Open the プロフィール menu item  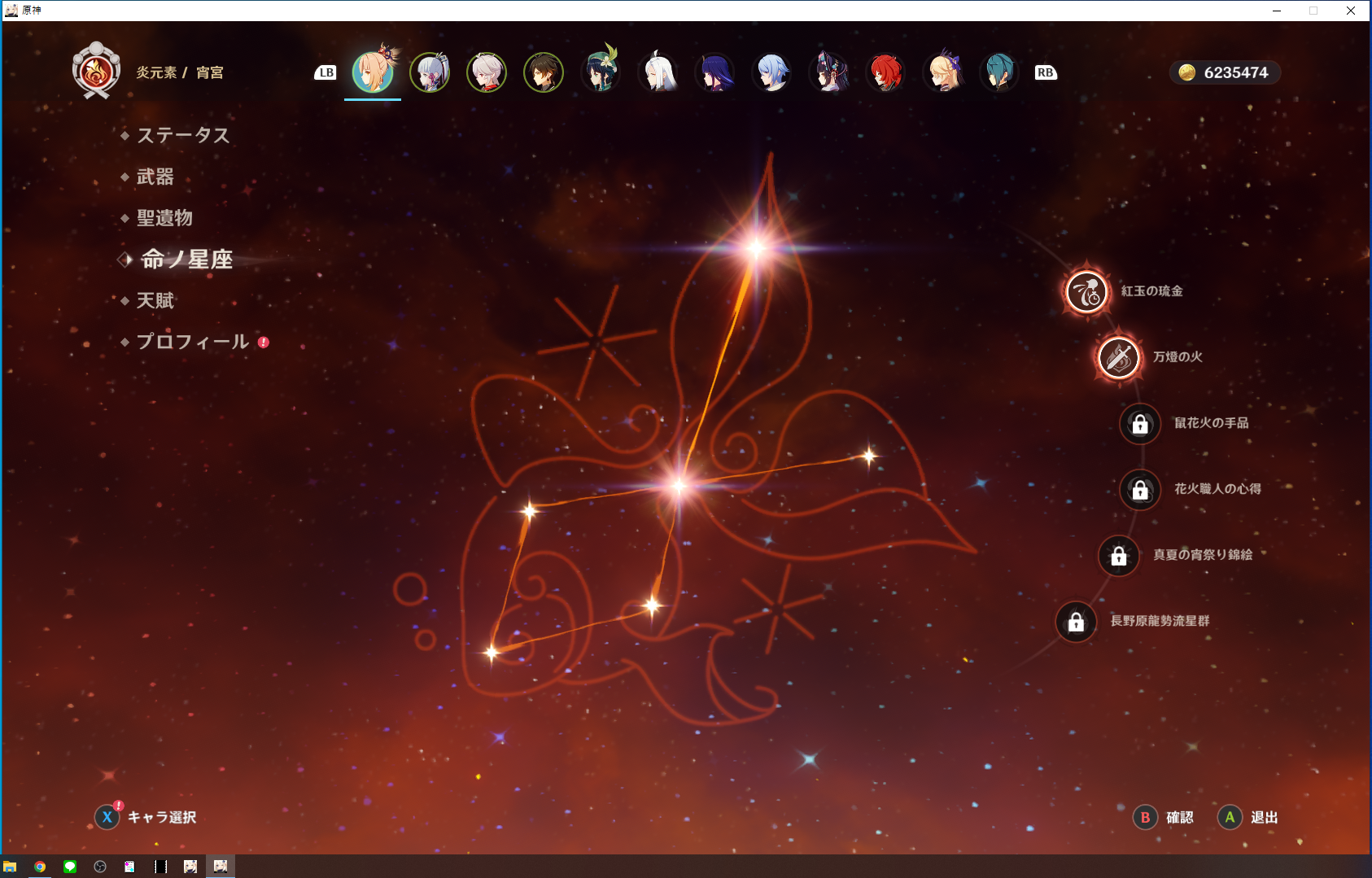(x=192, y=342)
